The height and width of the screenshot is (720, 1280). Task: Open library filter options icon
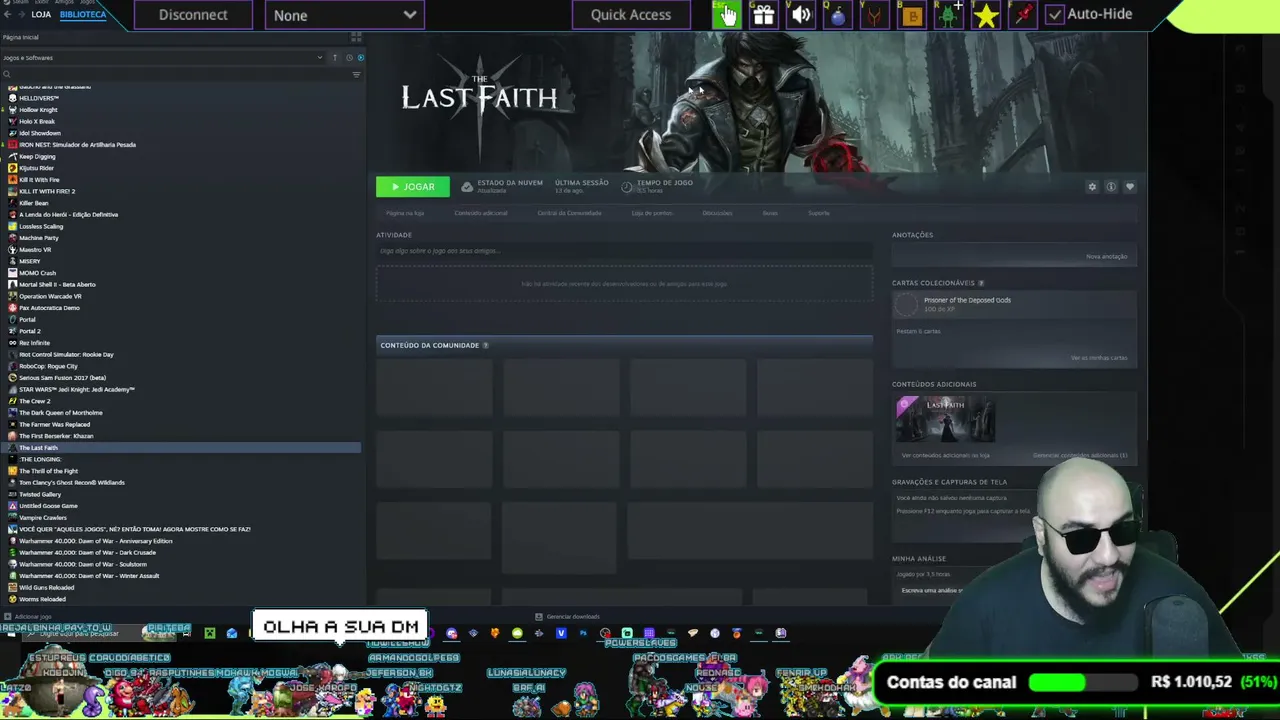[x=356, y=75]
